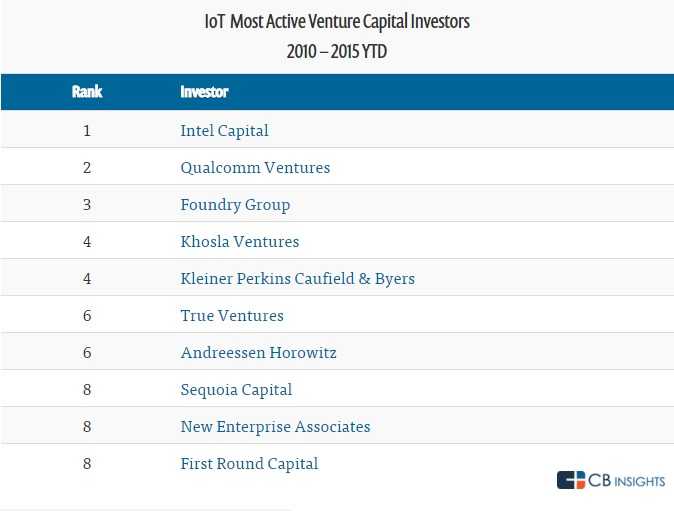The image size is (674, 511).
Task: Click the Rank column header
Action: [x=87, y=92]
